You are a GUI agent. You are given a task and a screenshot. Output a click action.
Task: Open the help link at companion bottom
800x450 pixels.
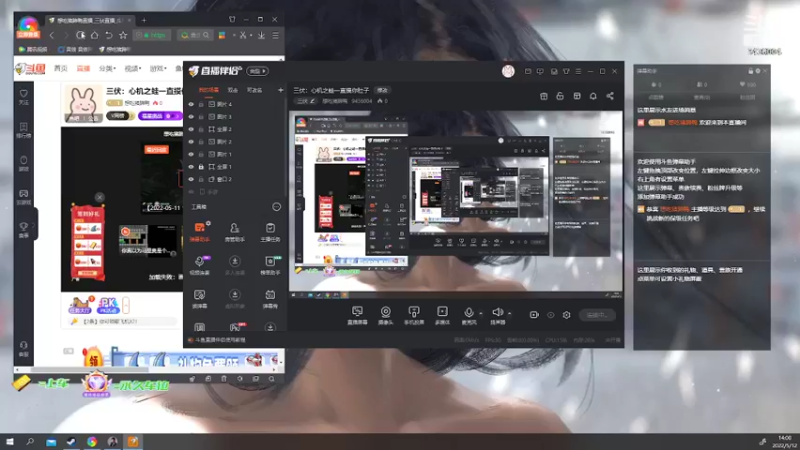tap(217, 339)
